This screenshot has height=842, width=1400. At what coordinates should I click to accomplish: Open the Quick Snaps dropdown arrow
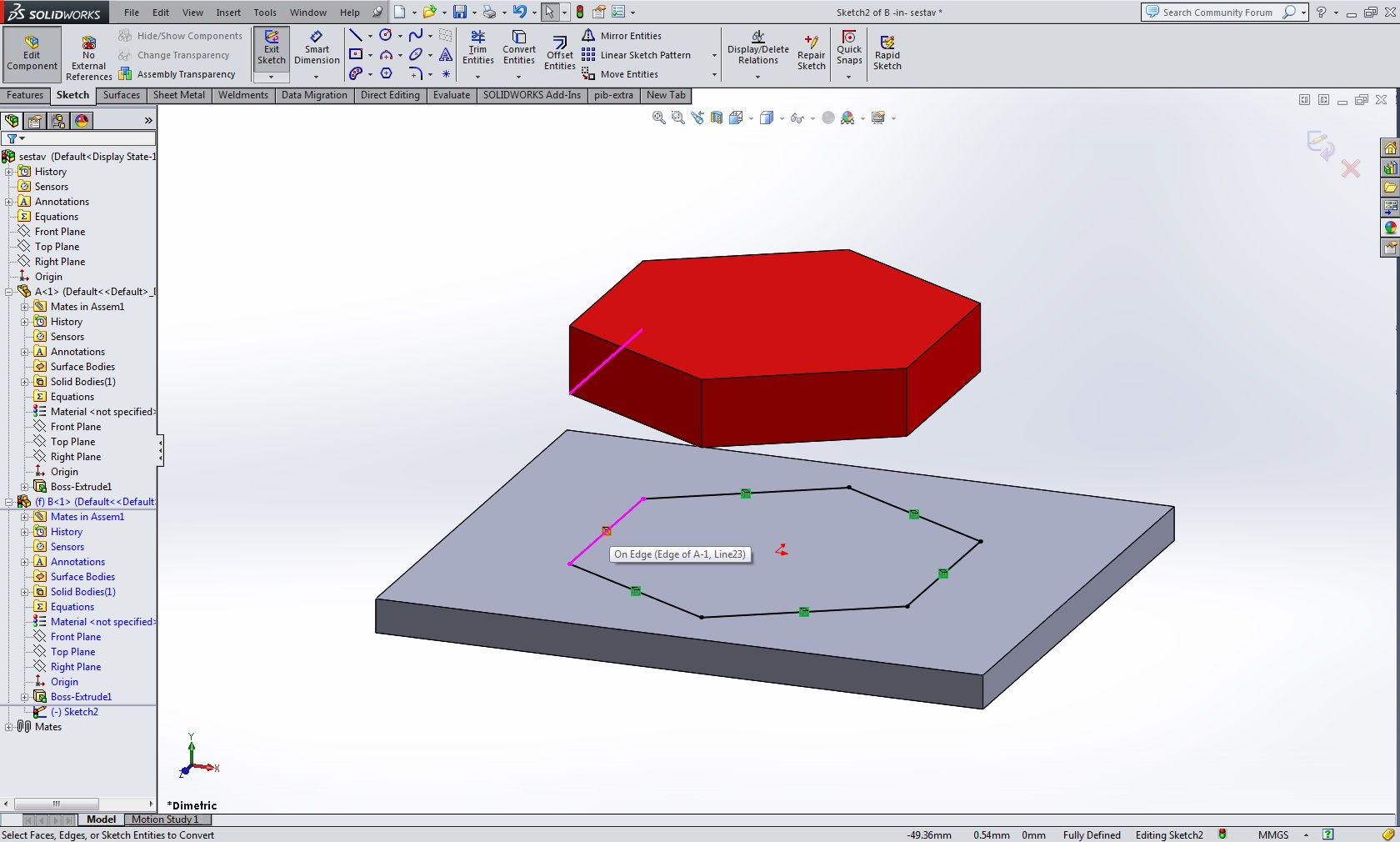click(848, 77)
